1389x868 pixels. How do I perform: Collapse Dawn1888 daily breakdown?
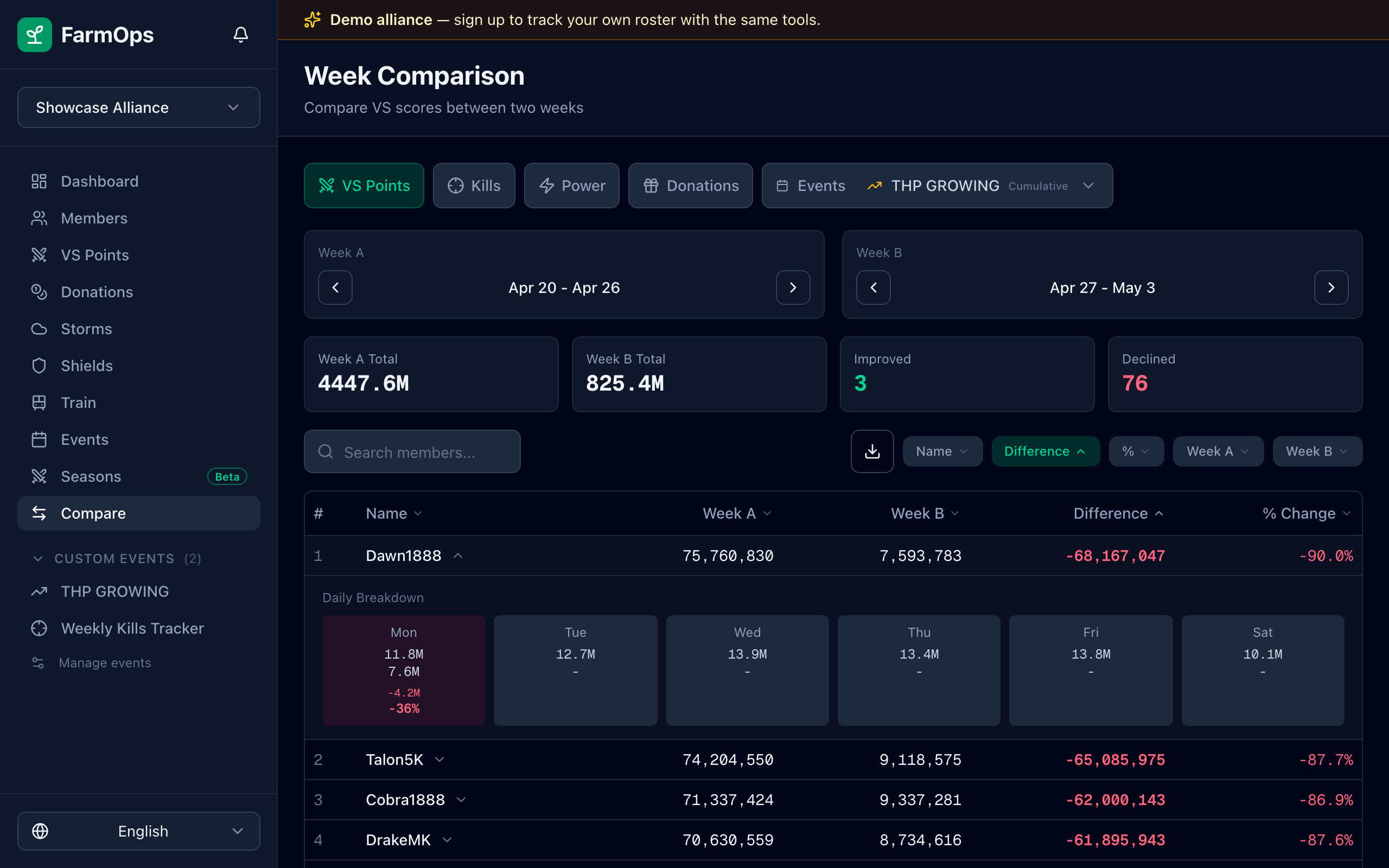(458, 556)
